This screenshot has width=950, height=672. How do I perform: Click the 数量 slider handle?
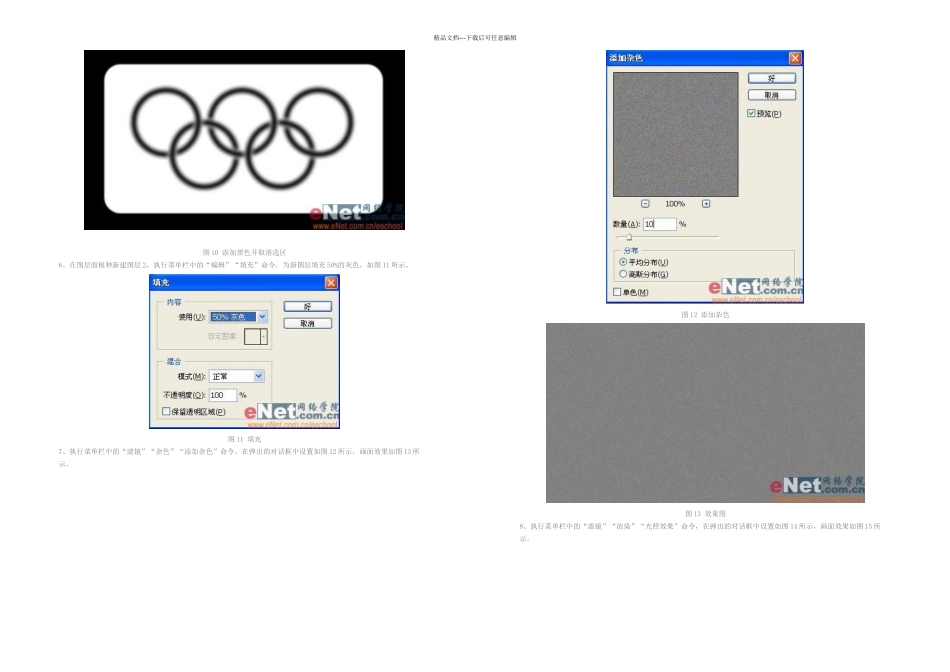pyautogui.click(x=629, y=238)
